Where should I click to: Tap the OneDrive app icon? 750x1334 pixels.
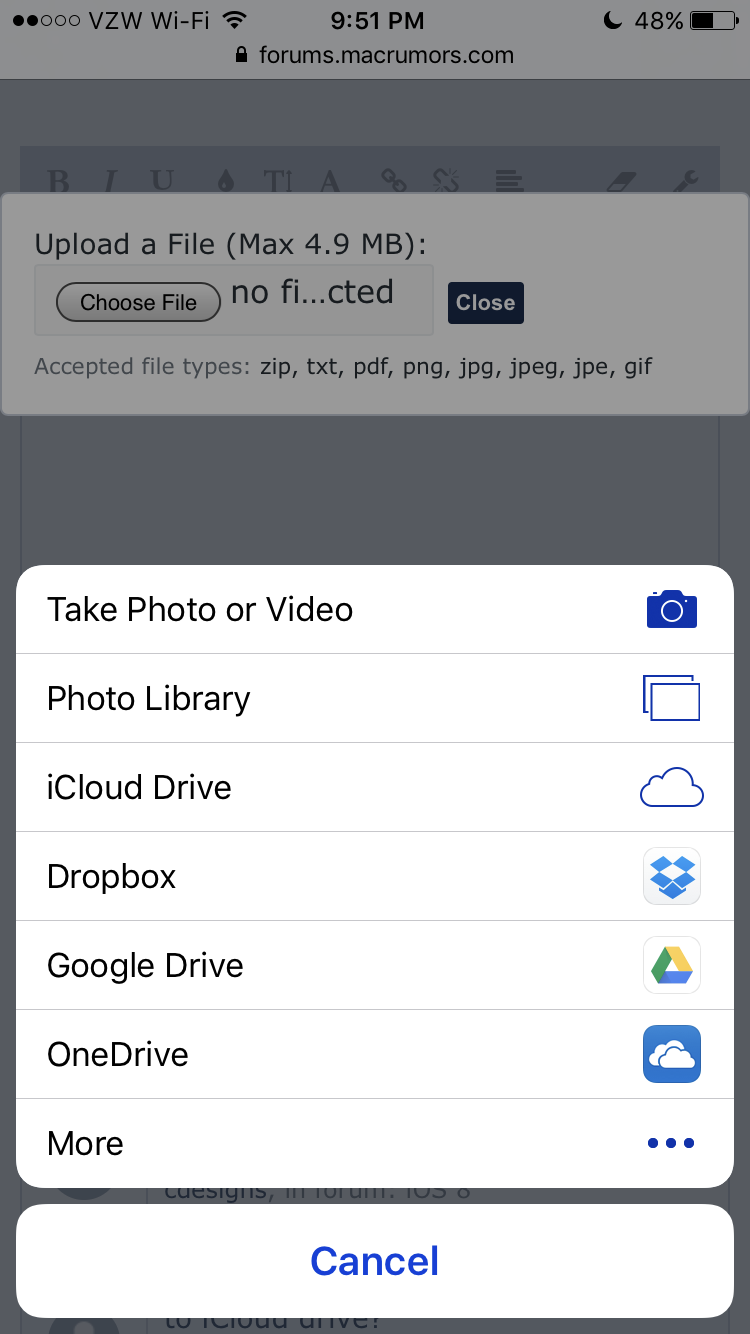click(671, 1054)
